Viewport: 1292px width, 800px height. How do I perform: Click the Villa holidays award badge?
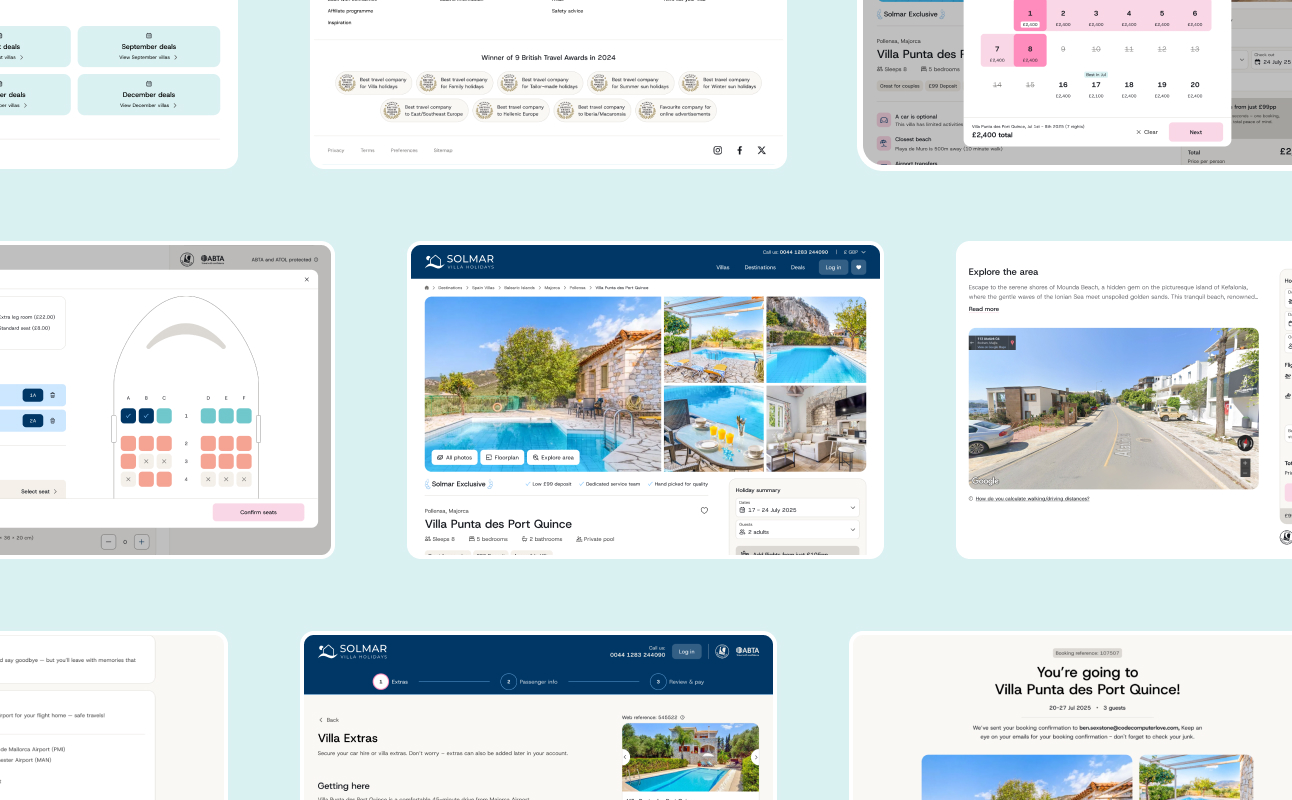pyautogui.click(x=374, y=83)
